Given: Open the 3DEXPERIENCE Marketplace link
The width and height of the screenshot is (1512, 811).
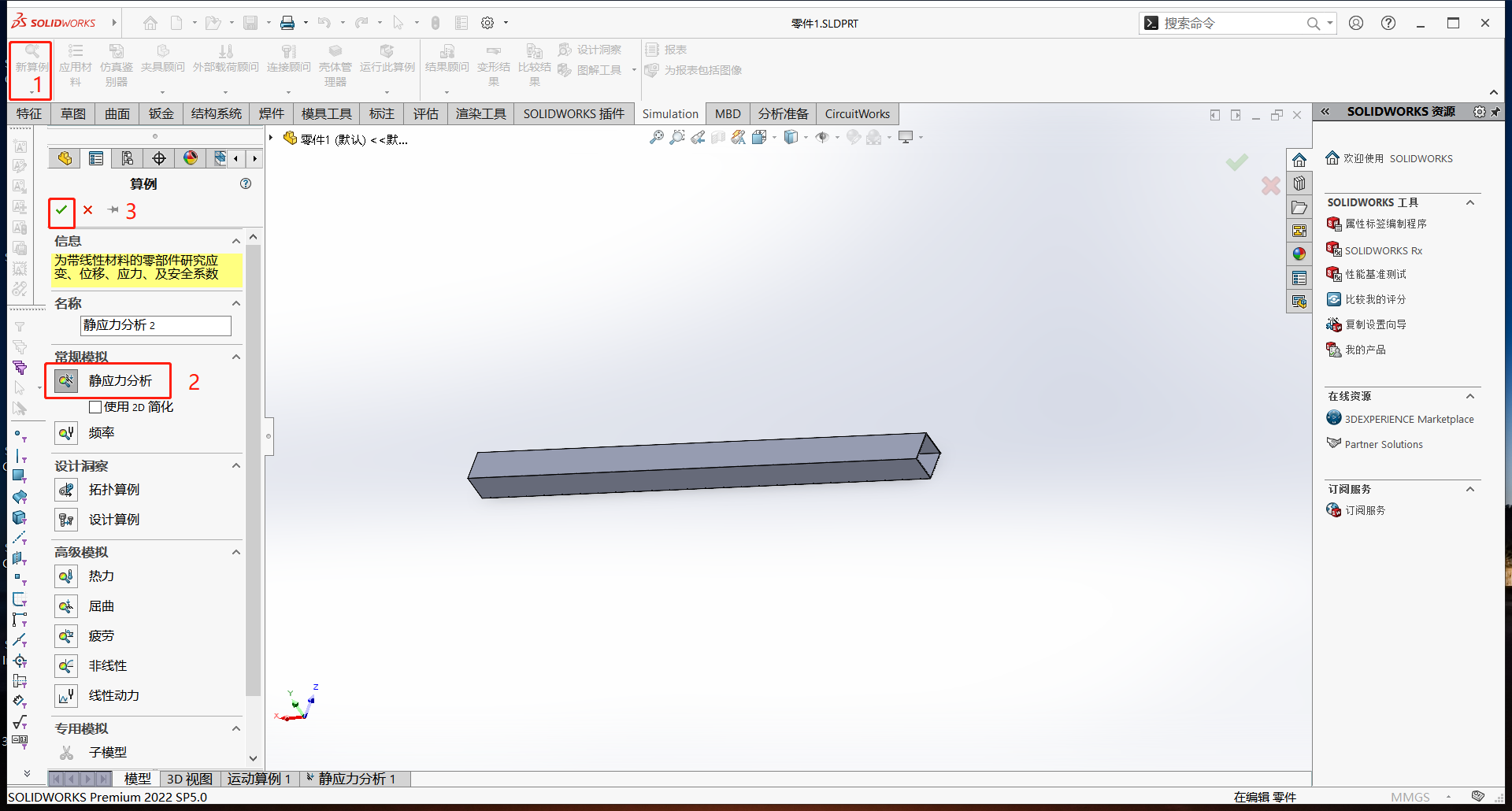Looking at the screenshot, I should tap(1409, 419).
